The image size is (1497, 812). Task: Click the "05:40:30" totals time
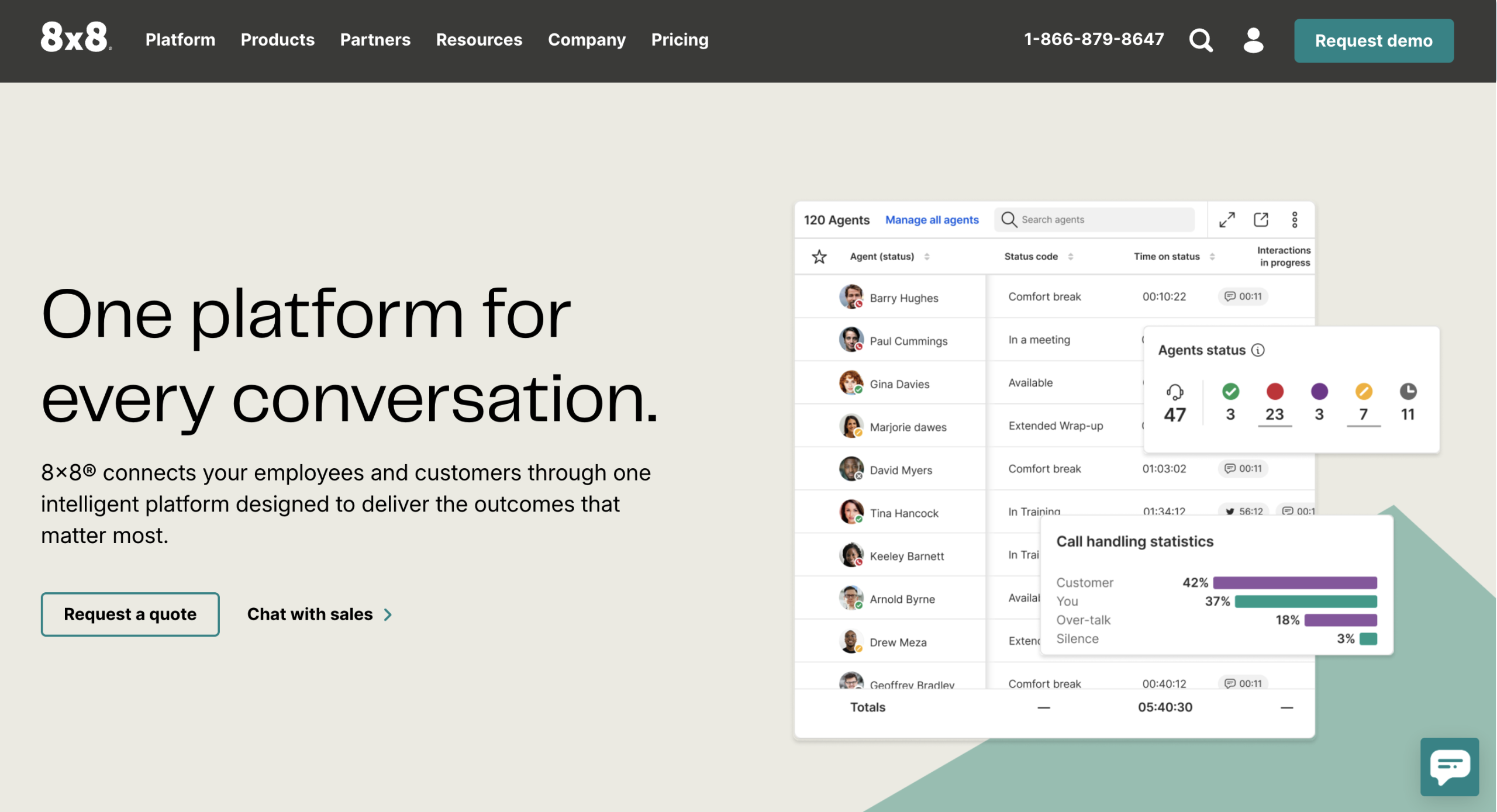point(1165,707)
